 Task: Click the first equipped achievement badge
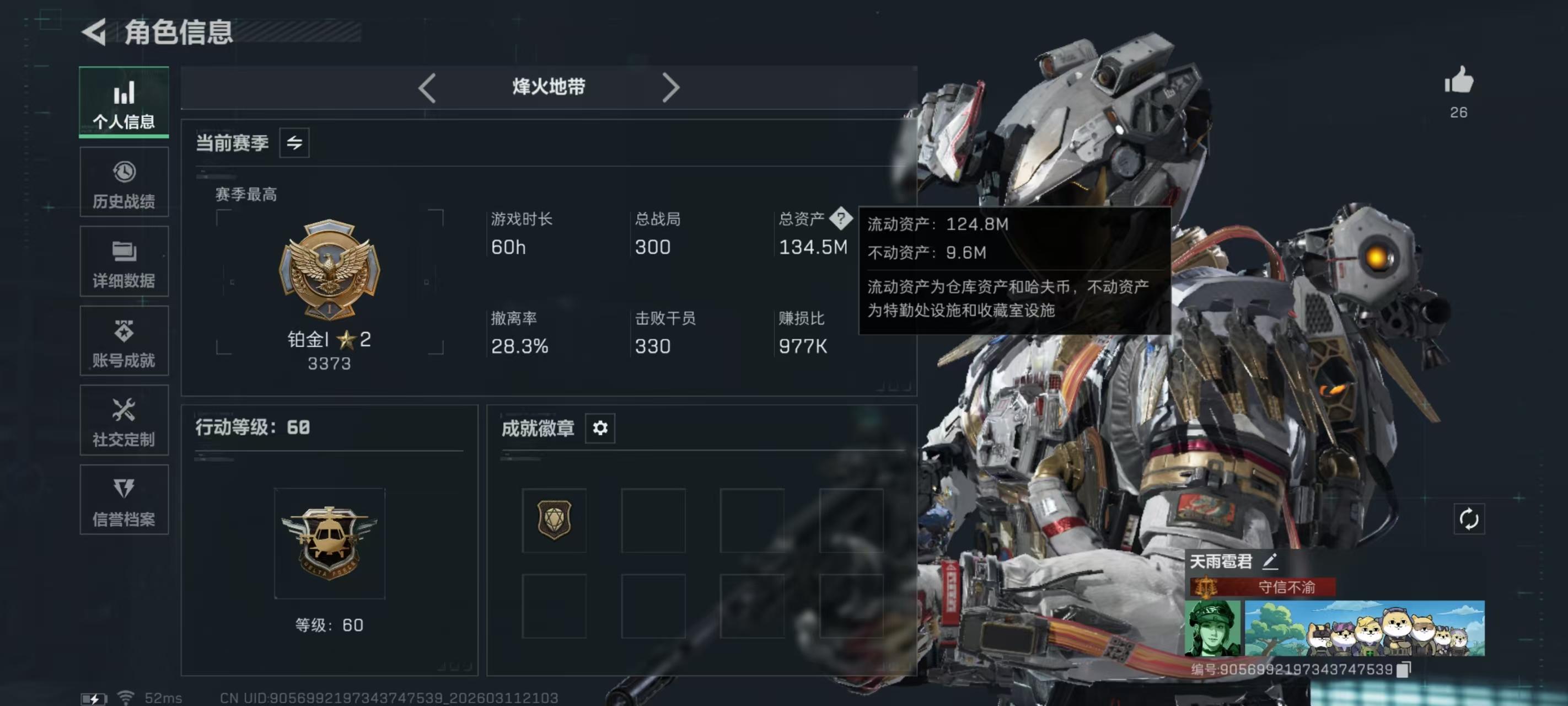click(x=554, y=520)
